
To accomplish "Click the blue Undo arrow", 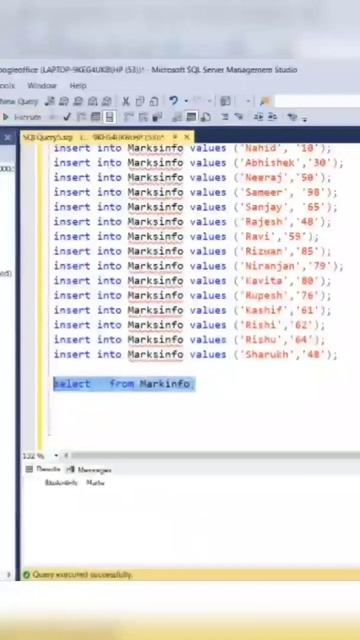I will point(173,101).
